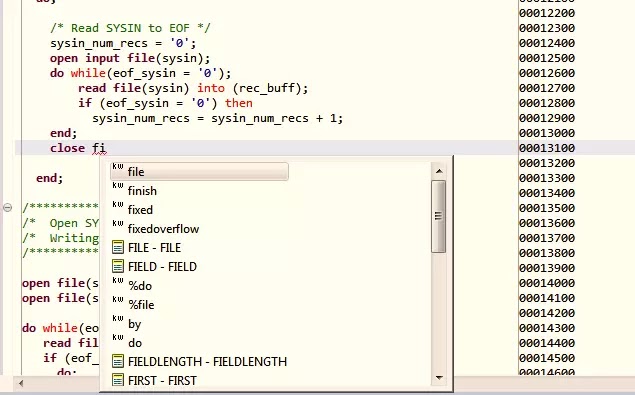The width and height of the screenshot is (635, 395).
Task: Click the kw icon next to %file
Action: pyautogui.click(x=118, y=299)
